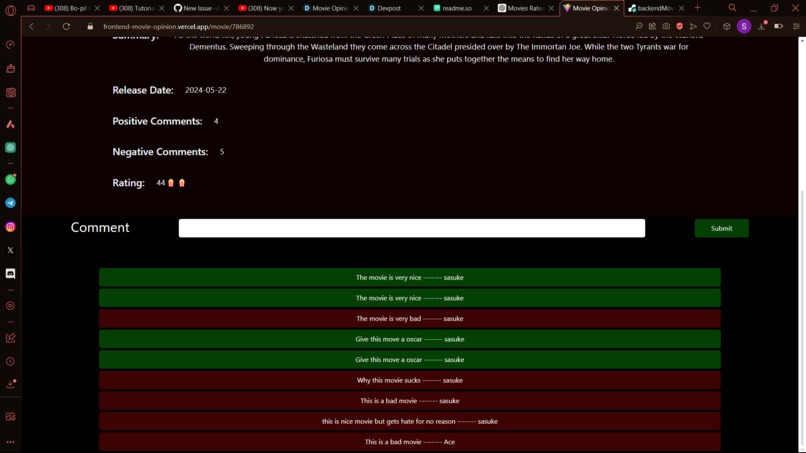Go forward to next page
Screen dimensions: 806x453
[x=48, y=26]
